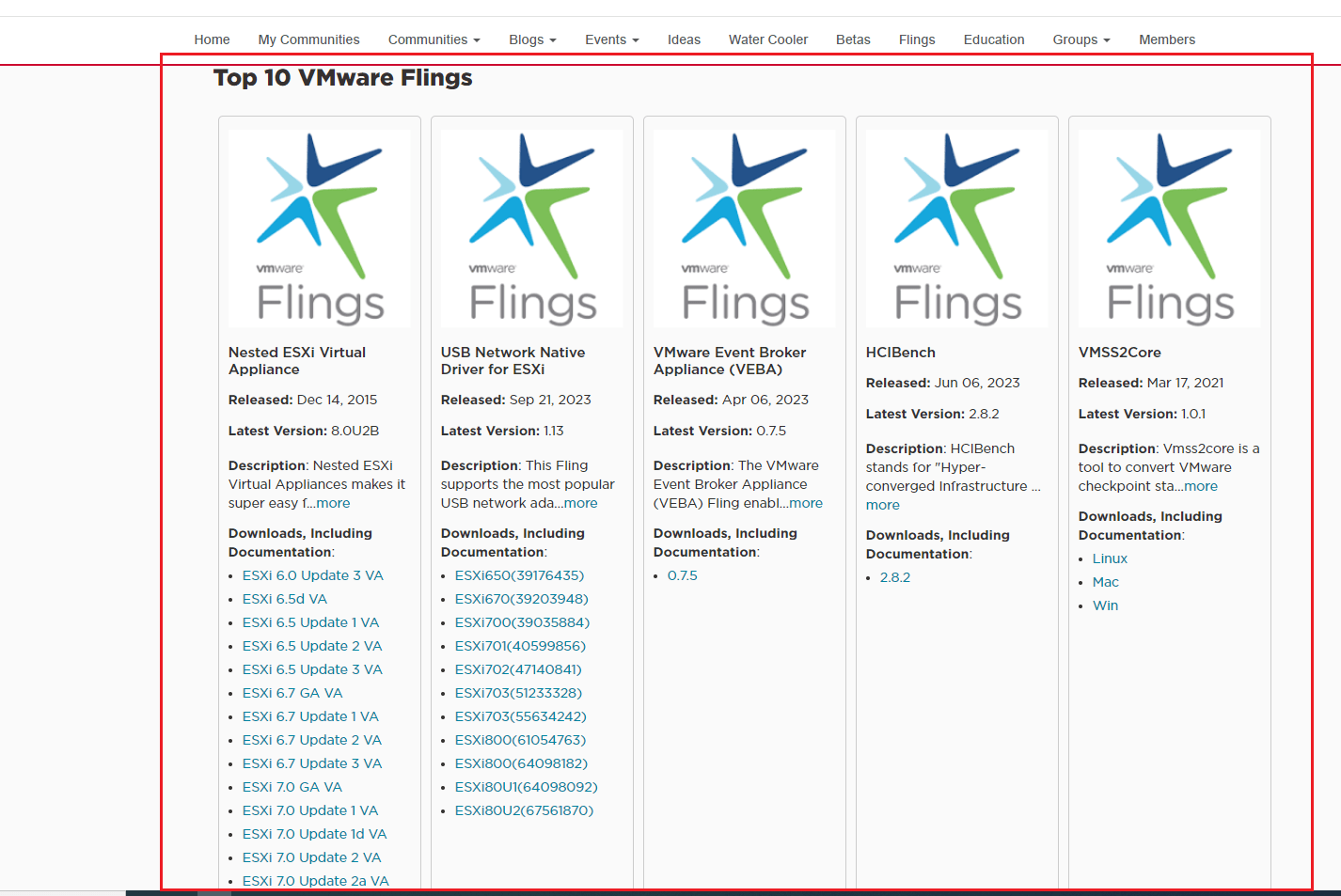
Task: Download ESXi703(55634242) driver
Action: click(521, 716)
